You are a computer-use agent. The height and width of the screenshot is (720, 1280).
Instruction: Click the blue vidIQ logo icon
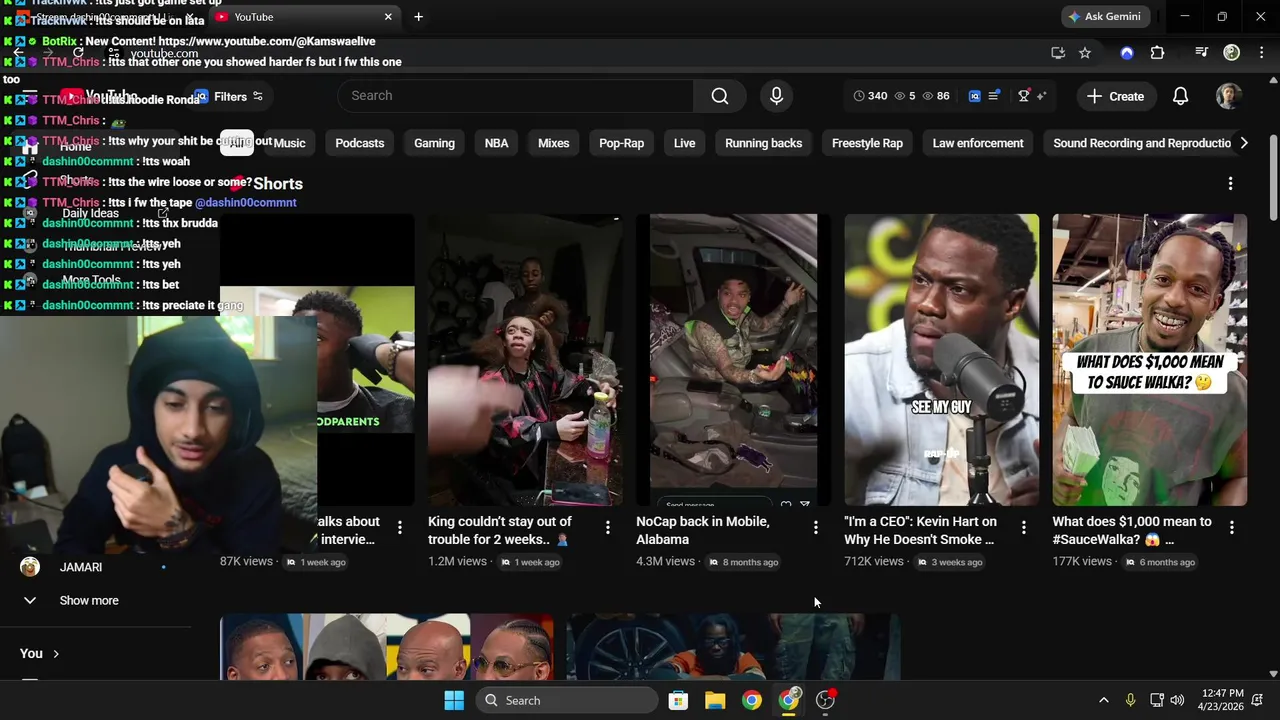[x=975, y=96]
